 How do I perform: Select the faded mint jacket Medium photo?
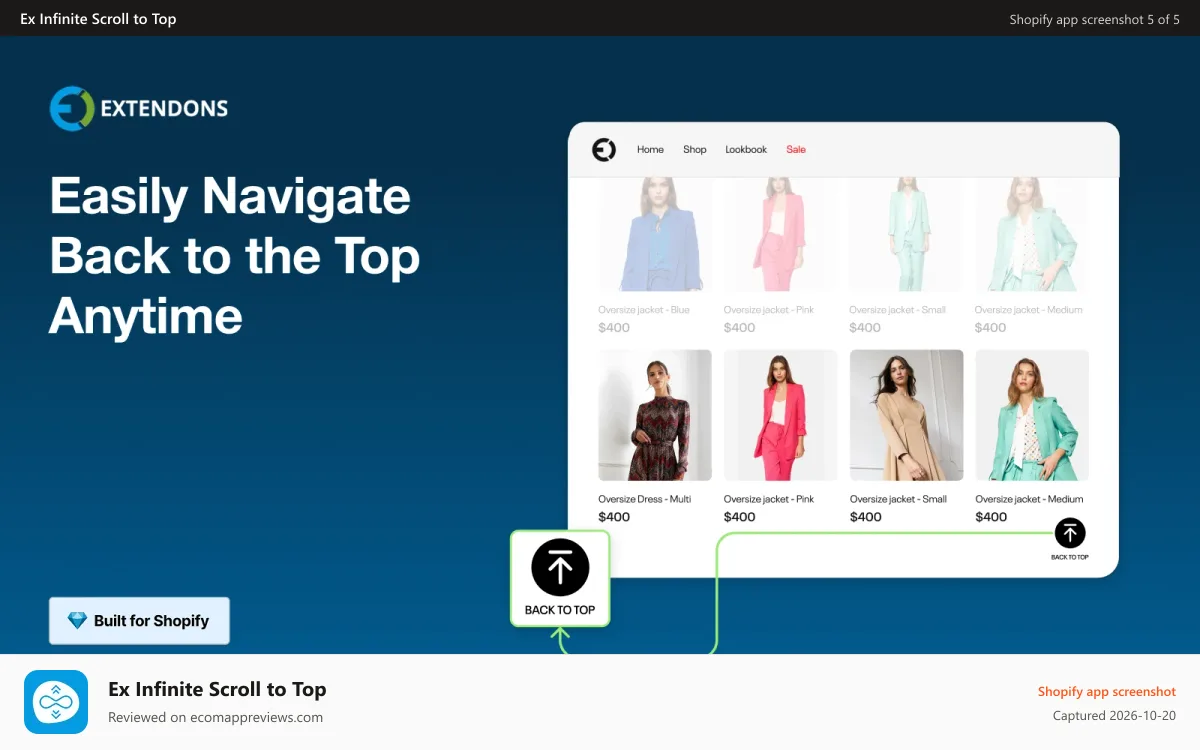pos(1032,235)
